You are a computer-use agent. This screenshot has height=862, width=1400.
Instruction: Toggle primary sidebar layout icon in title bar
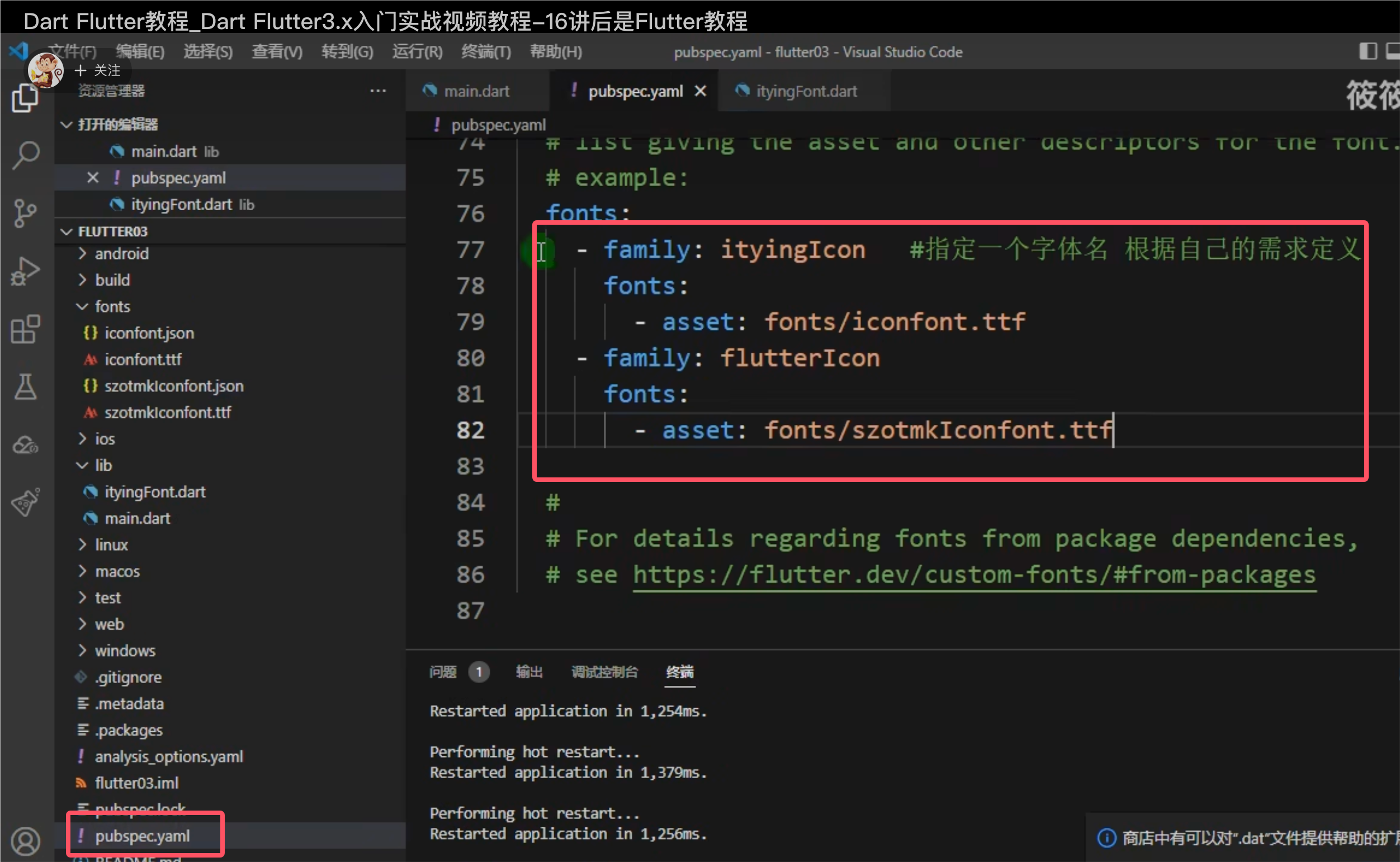point(1368,51)
